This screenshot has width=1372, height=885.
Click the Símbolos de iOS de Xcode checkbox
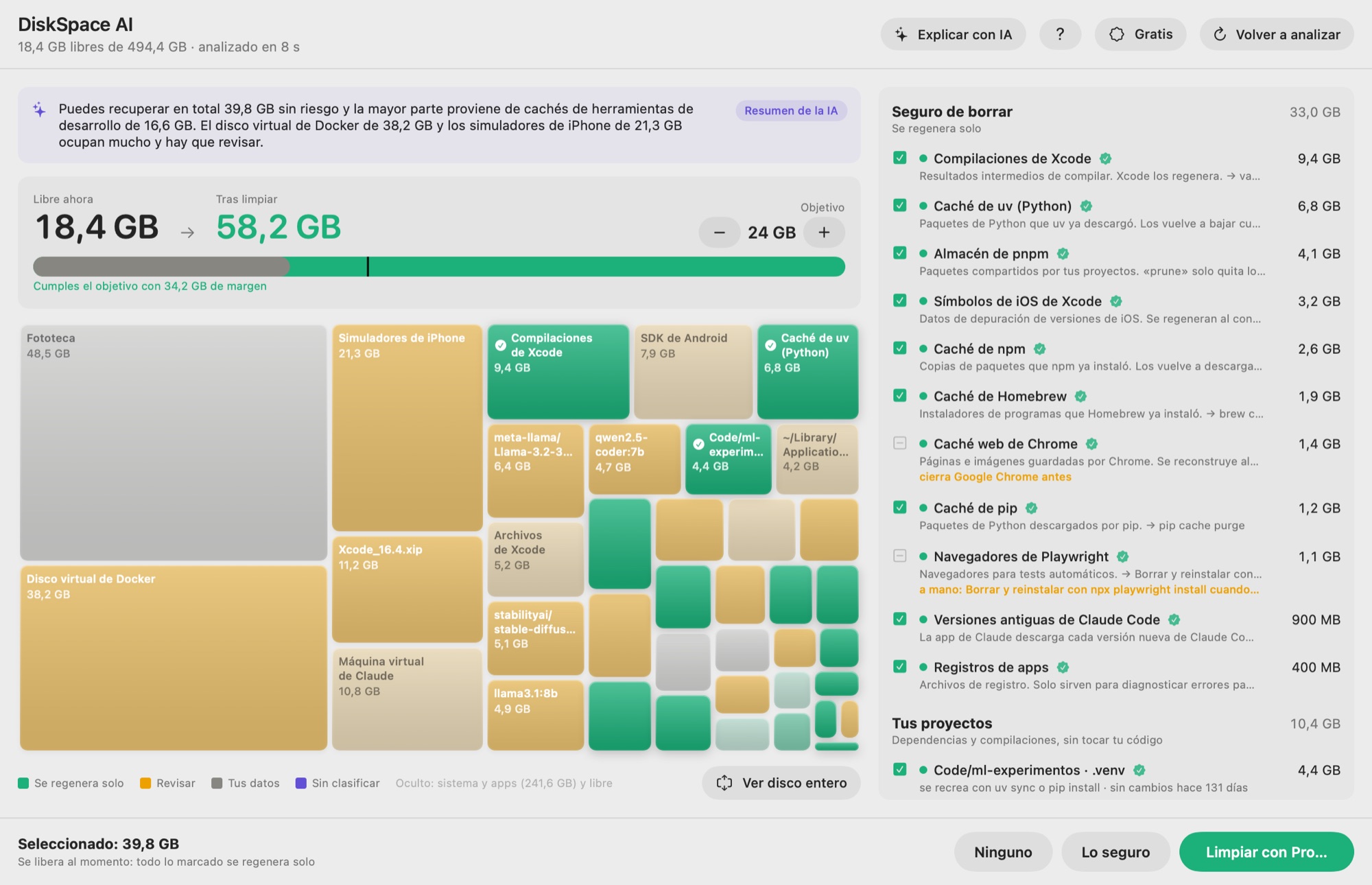click(900, 300)
